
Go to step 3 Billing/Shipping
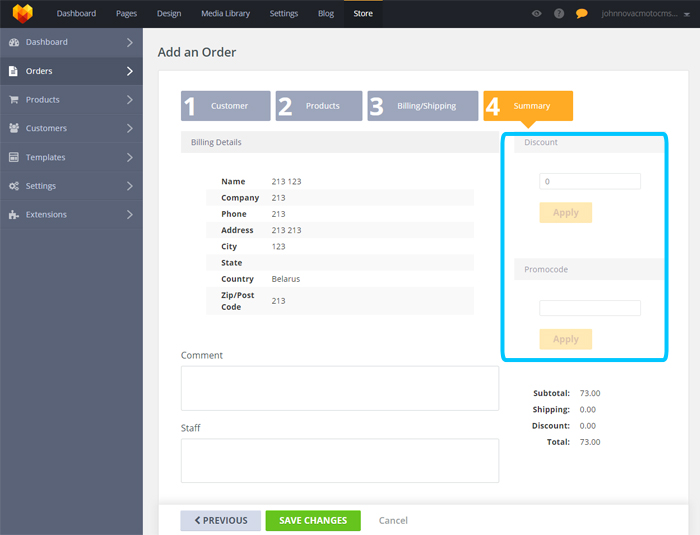click(423, 106)
